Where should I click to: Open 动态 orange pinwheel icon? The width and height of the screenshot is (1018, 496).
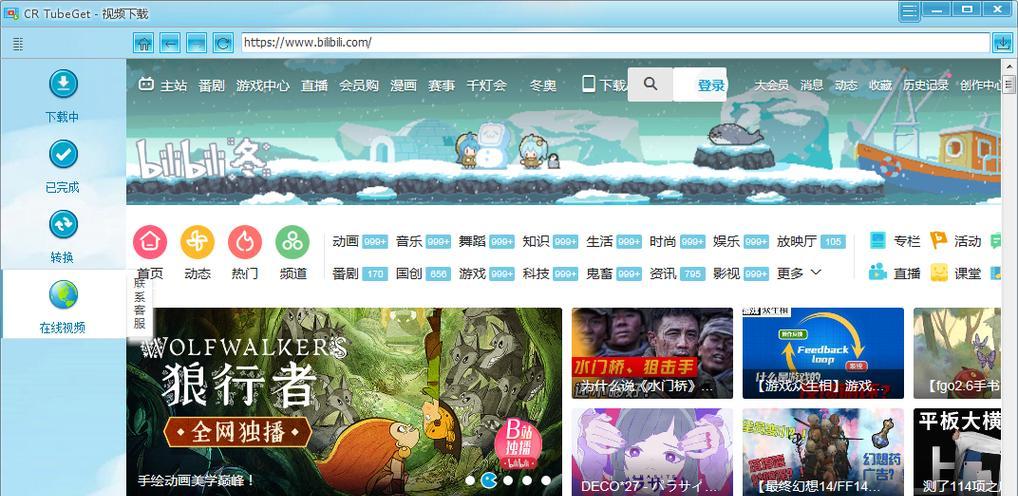(197, 242)
